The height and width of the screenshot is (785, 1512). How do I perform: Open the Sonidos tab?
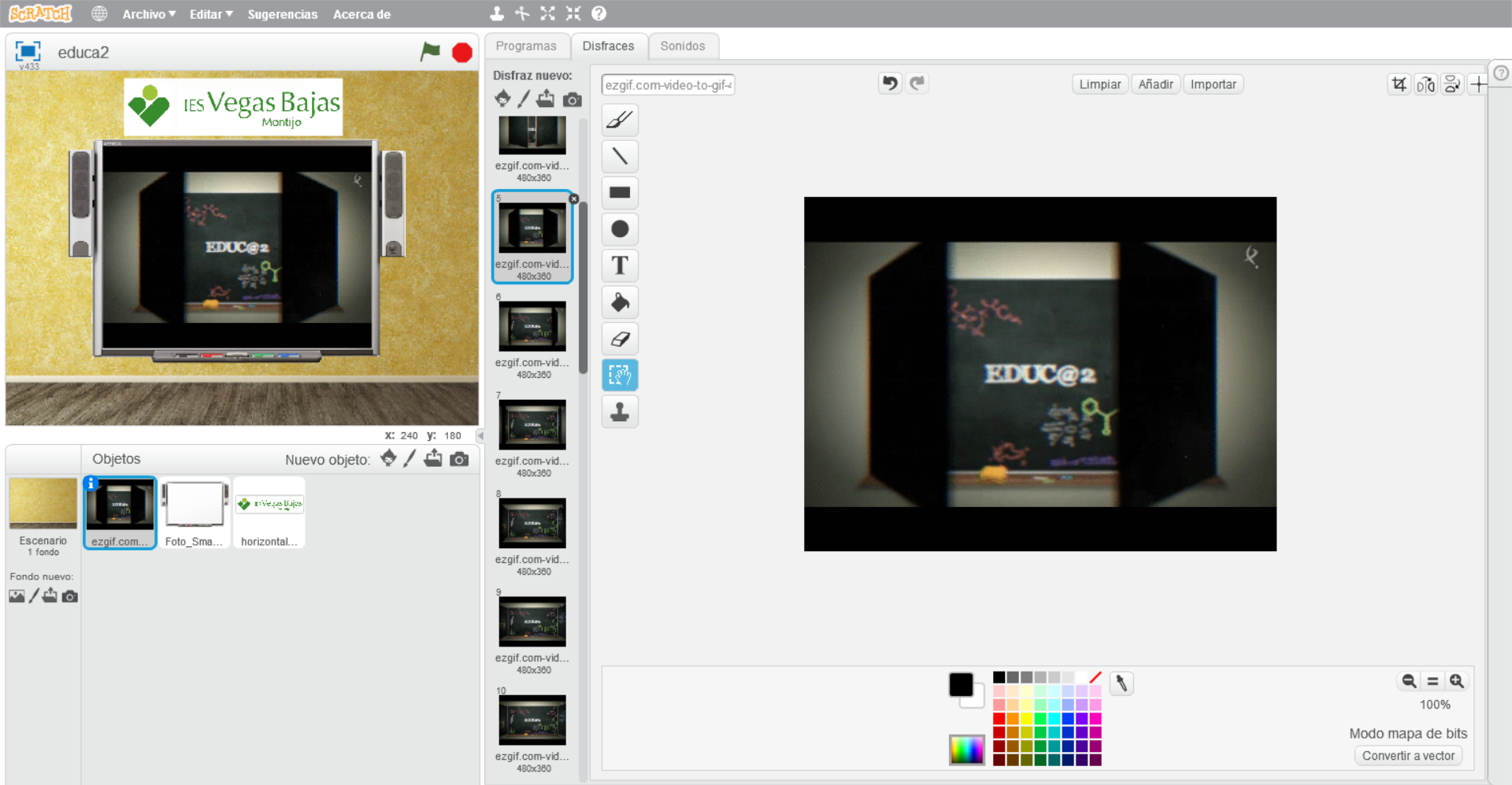[682, 46]
